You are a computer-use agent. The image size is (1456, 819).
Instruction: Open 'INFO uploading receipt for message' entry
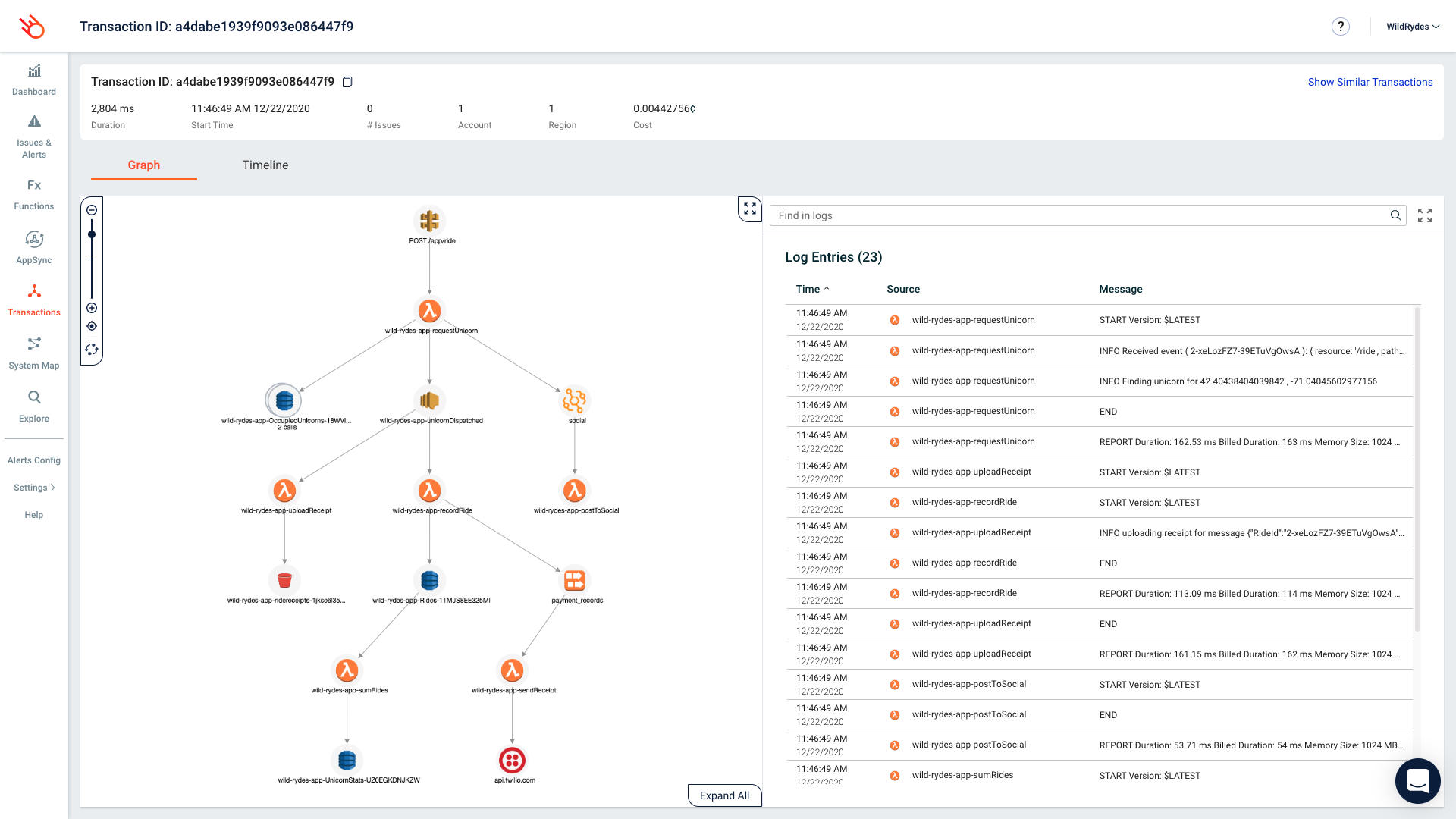[1099, 533]
